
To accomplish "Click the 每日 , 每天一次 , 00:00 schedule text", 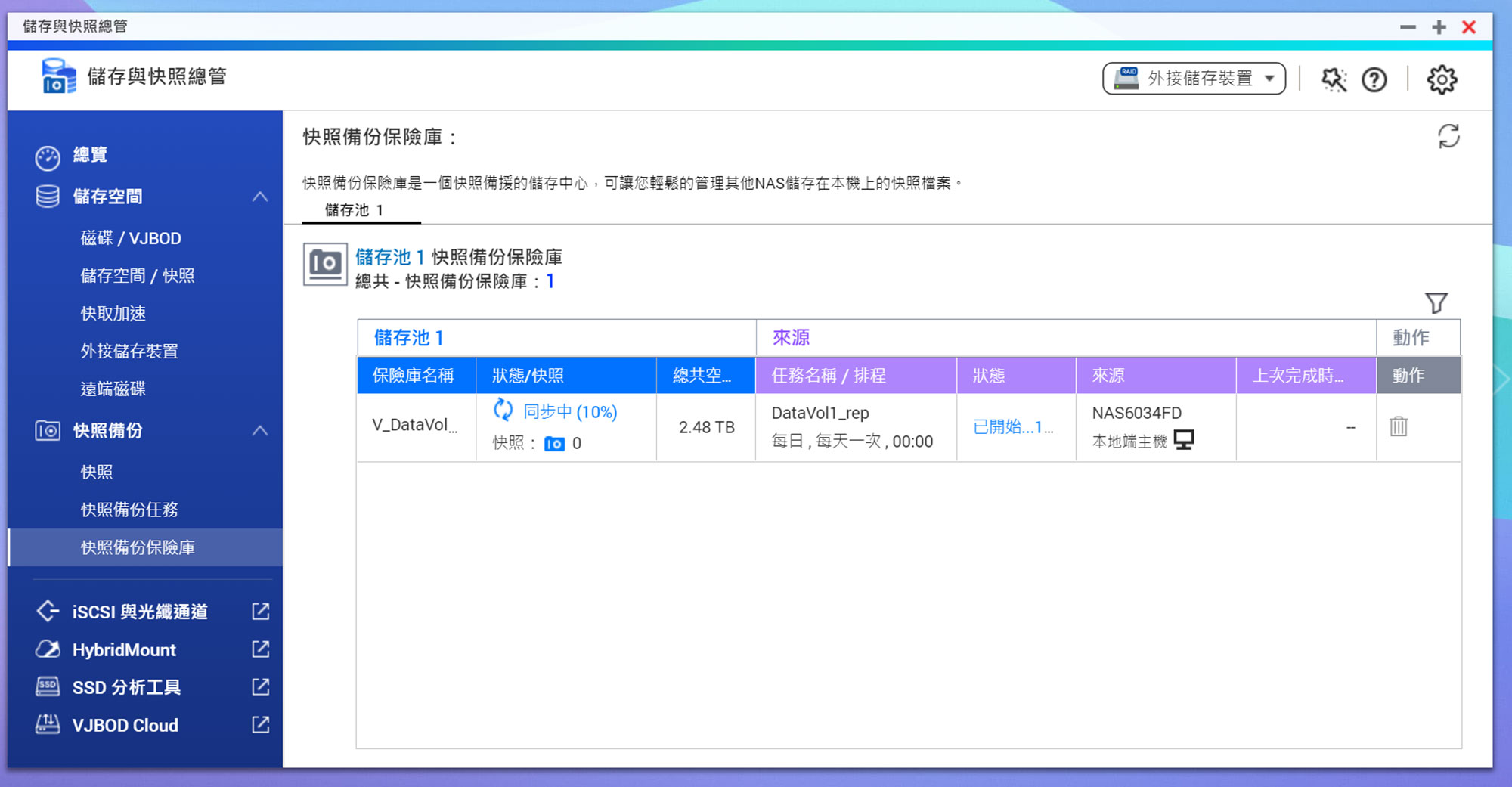I will (852, 442).
